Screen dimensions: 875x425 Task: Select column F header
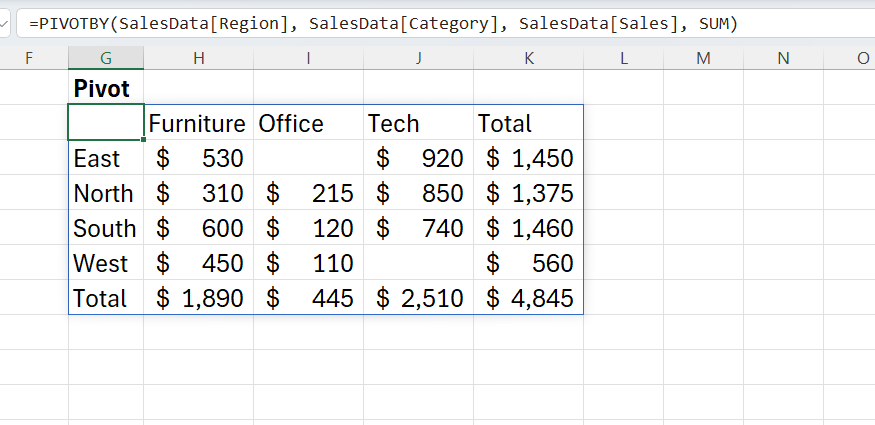coord(29,58)
